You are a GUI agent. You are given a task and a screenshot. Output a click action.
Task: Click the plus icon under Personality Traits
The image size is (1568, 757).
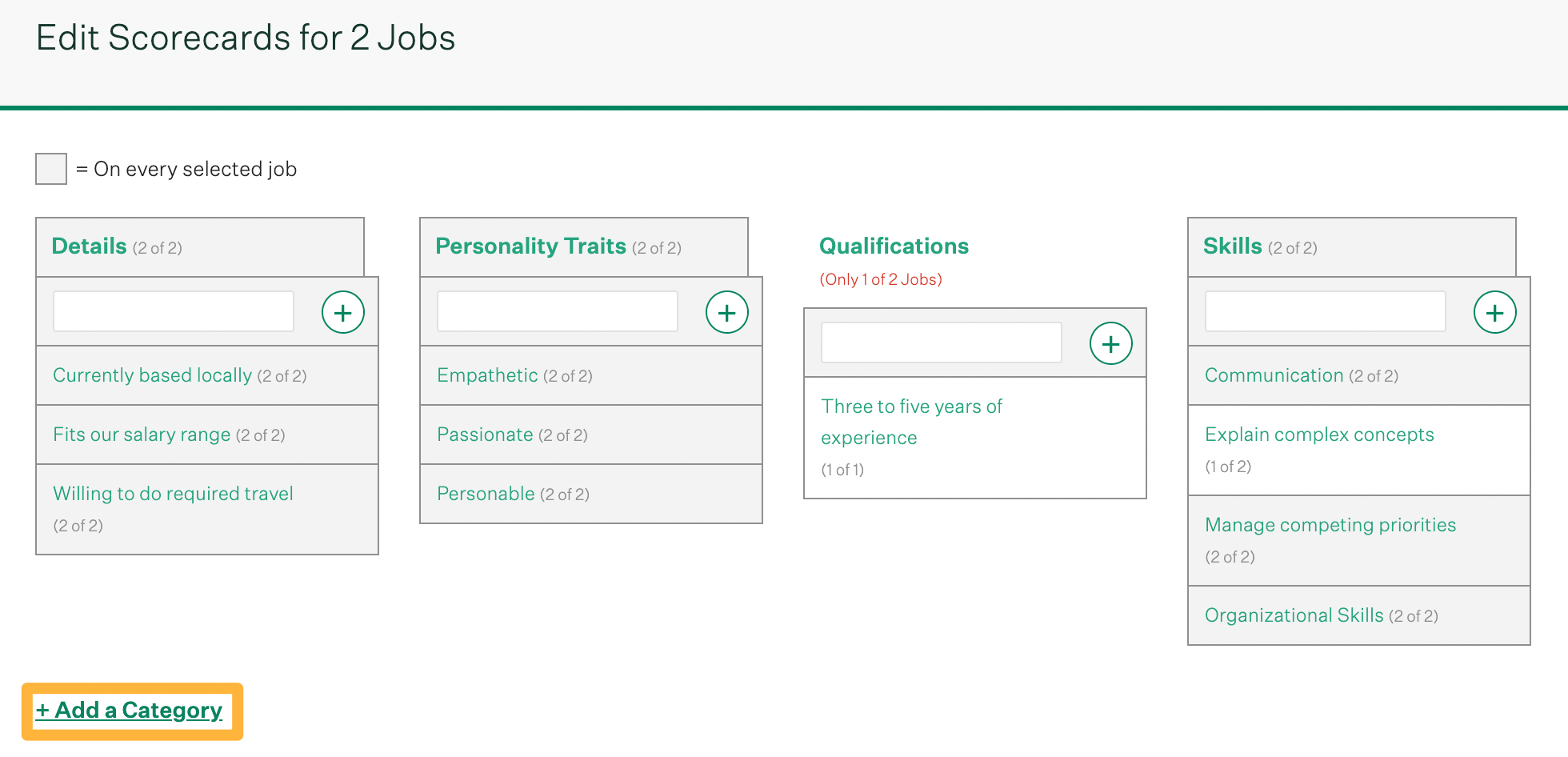pos(726,312)
